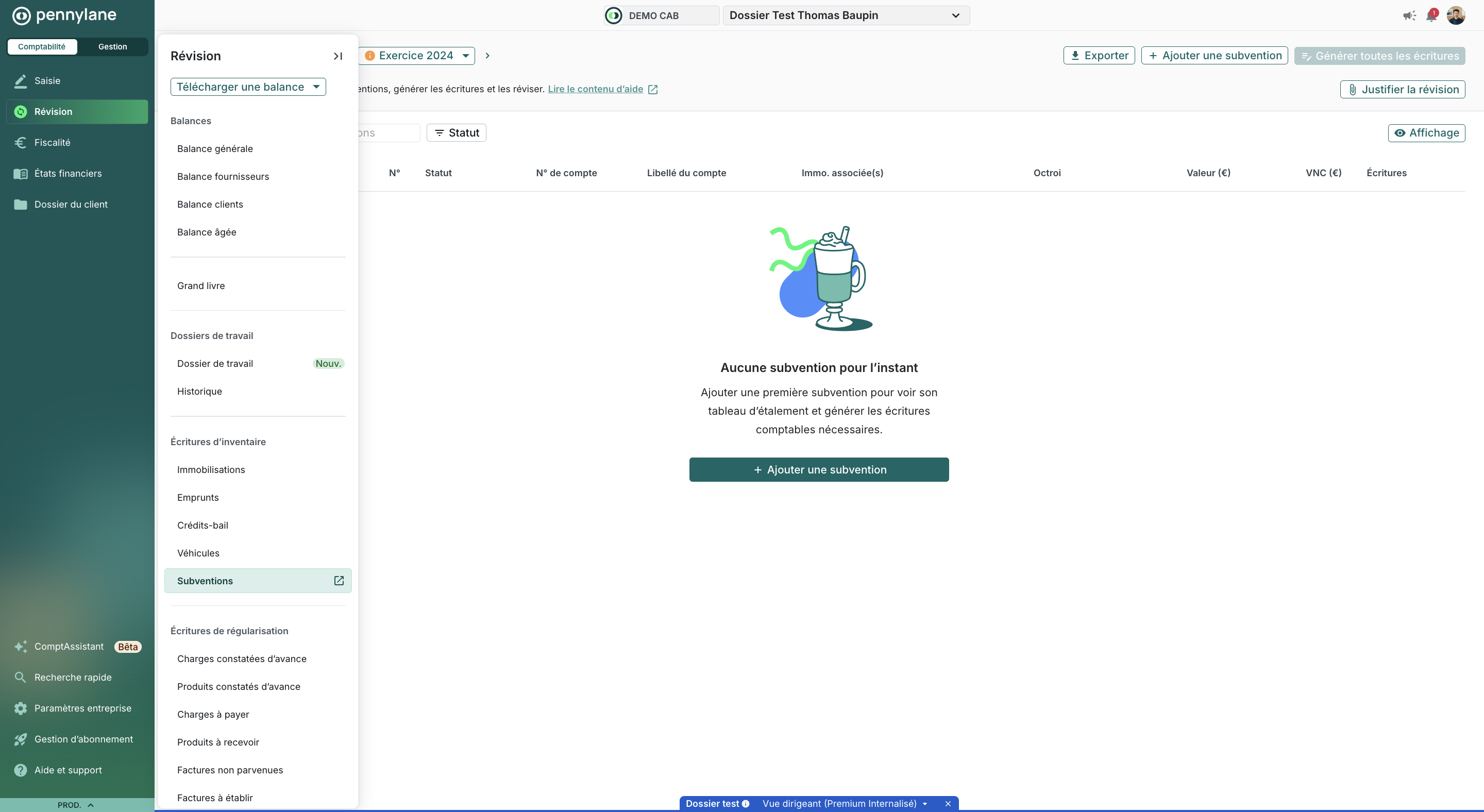Expand the Télécharger une balance dropdown

248,87
